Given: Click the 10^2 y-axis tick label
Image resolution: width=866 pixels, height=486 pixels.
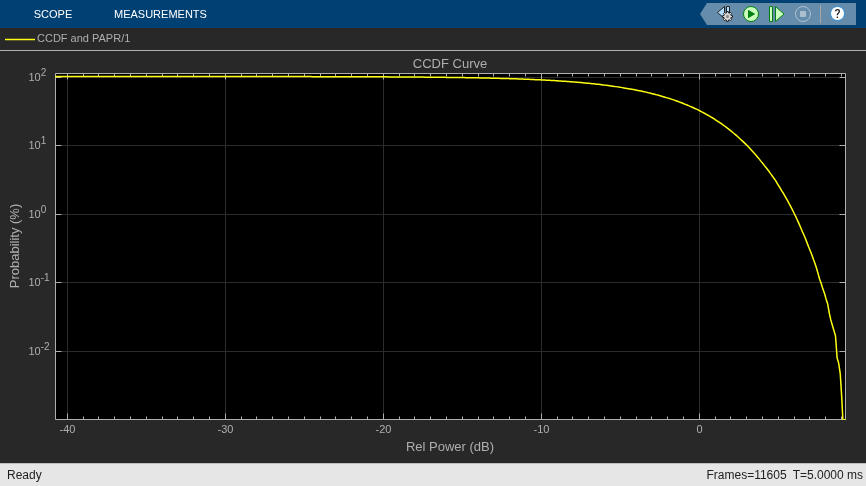Looking at the screenshot, I should (x=38, y=76).
